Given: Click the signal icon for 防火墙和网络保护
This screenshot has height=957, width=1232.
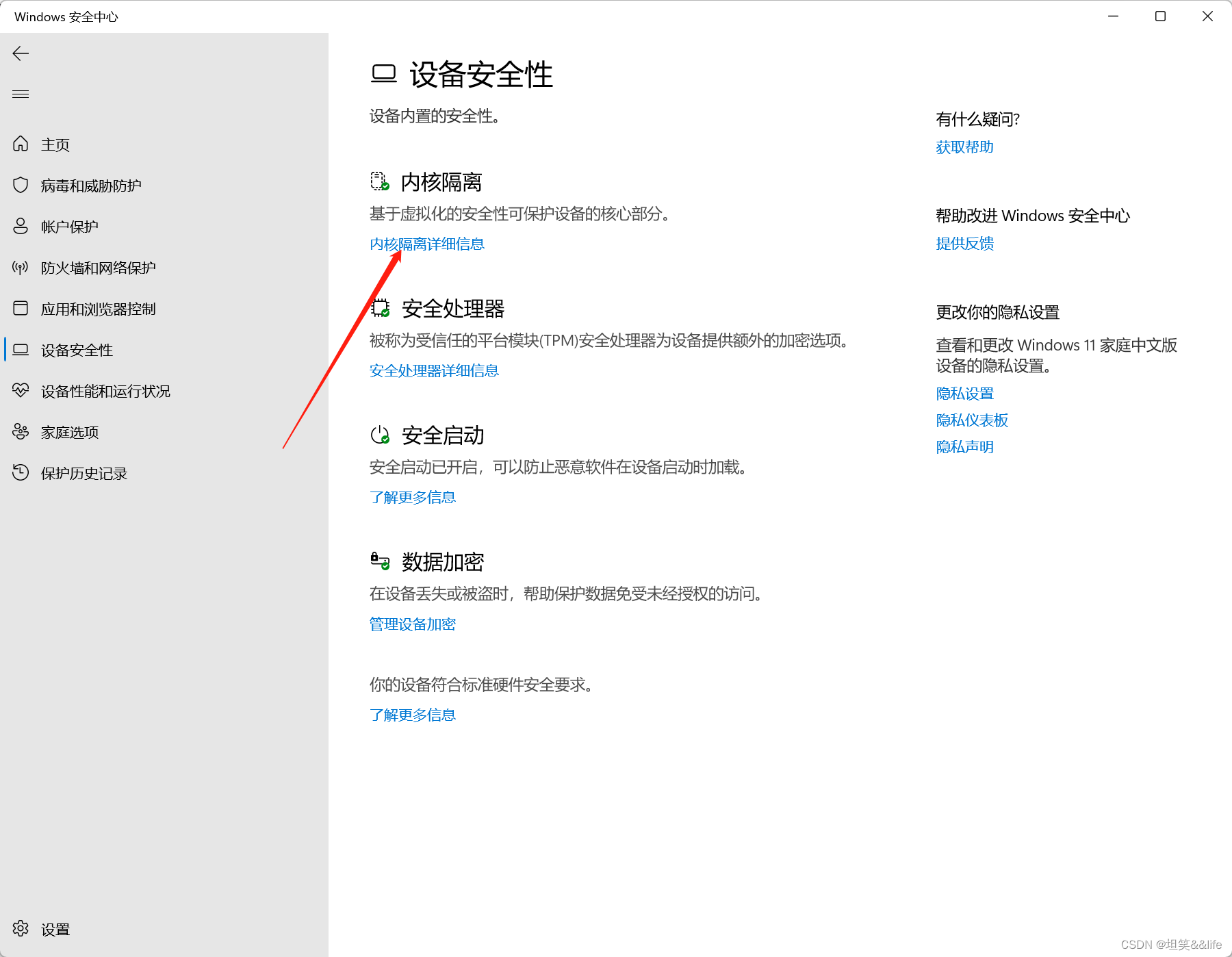Looking at the screenshot, I should 21,267.
